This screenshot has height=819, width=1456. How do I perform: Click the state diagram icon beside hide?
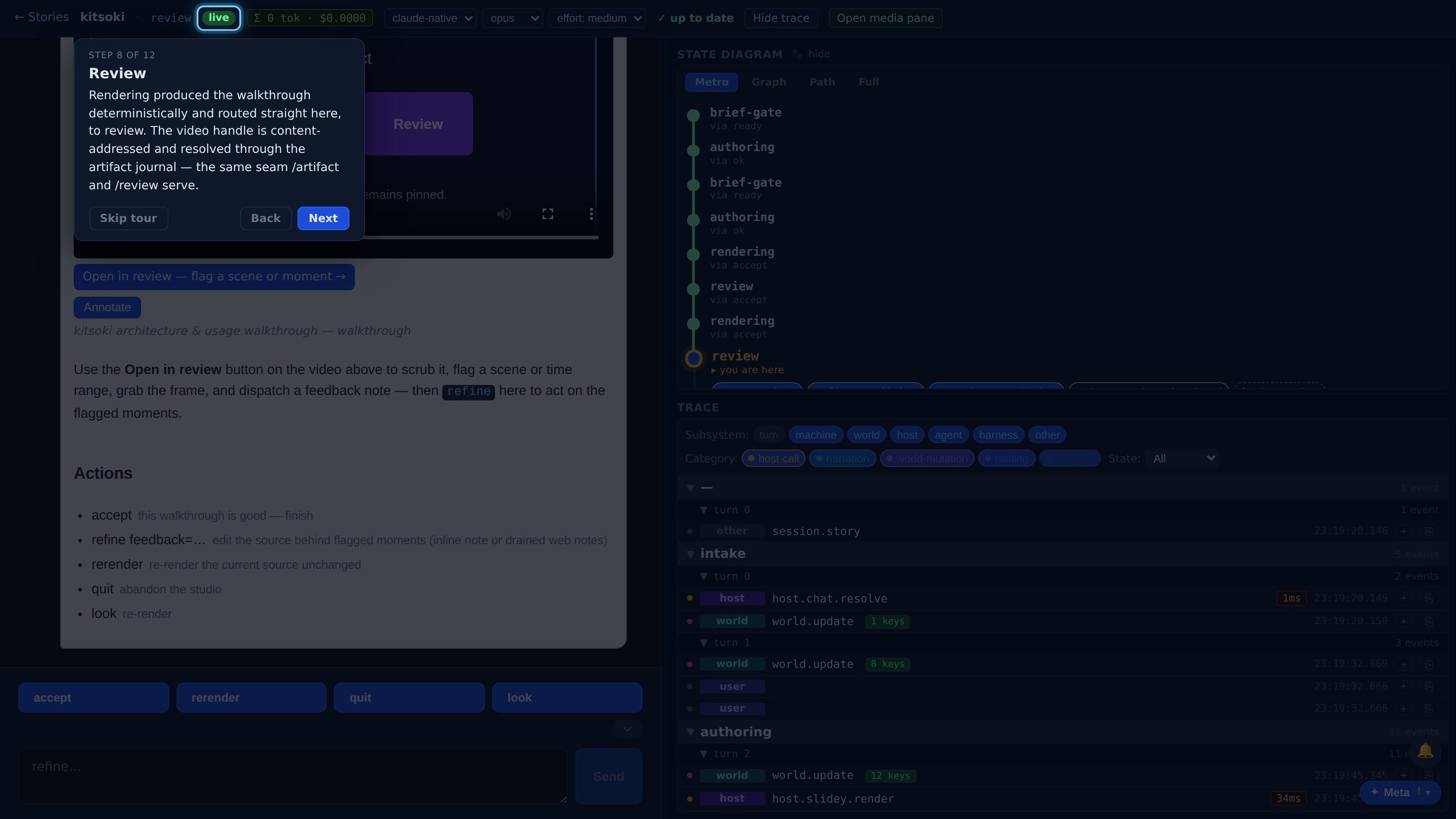coord(796,54)
